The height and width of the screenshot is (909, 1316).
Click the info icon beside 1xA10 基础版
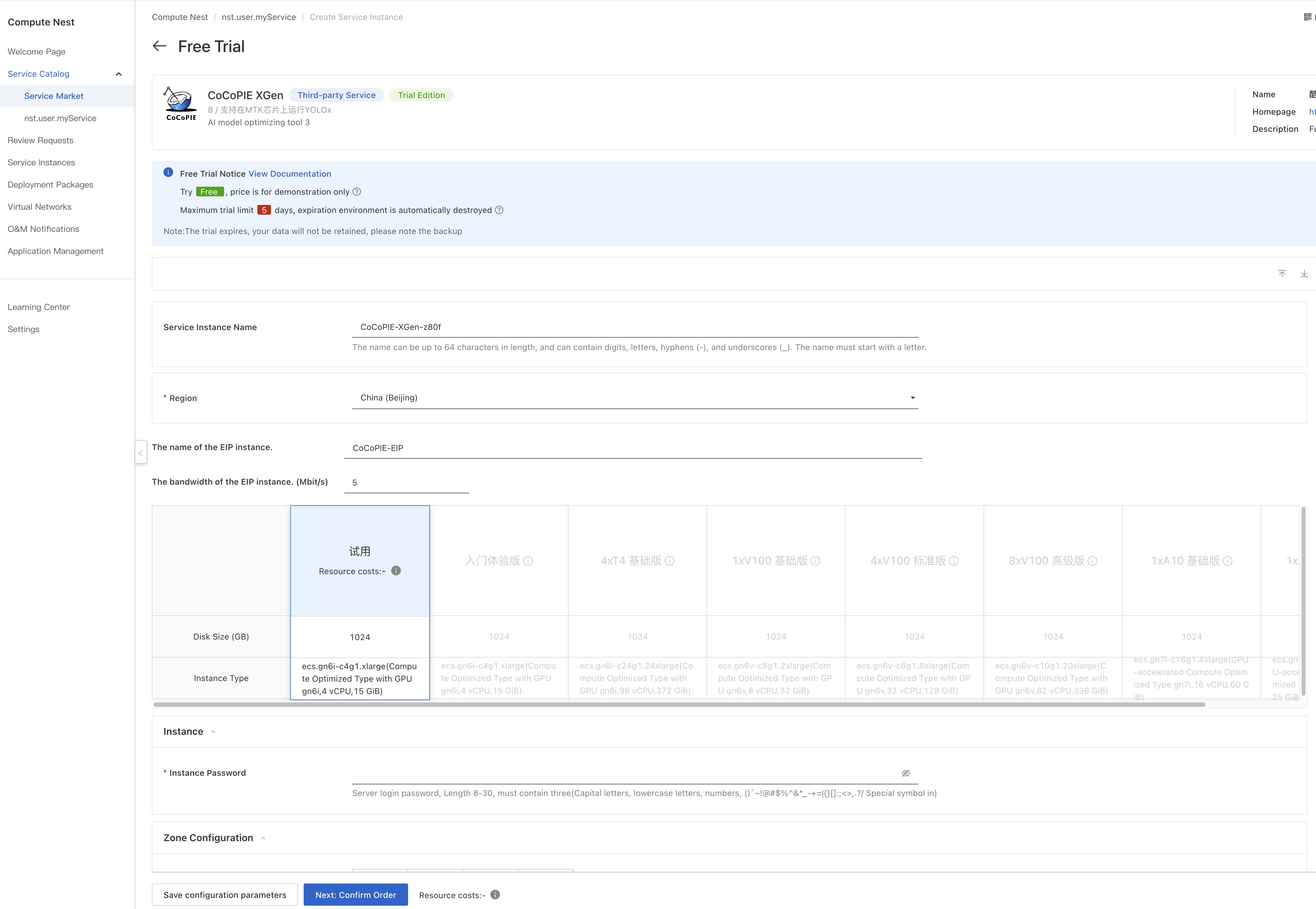pos(1228,561)
